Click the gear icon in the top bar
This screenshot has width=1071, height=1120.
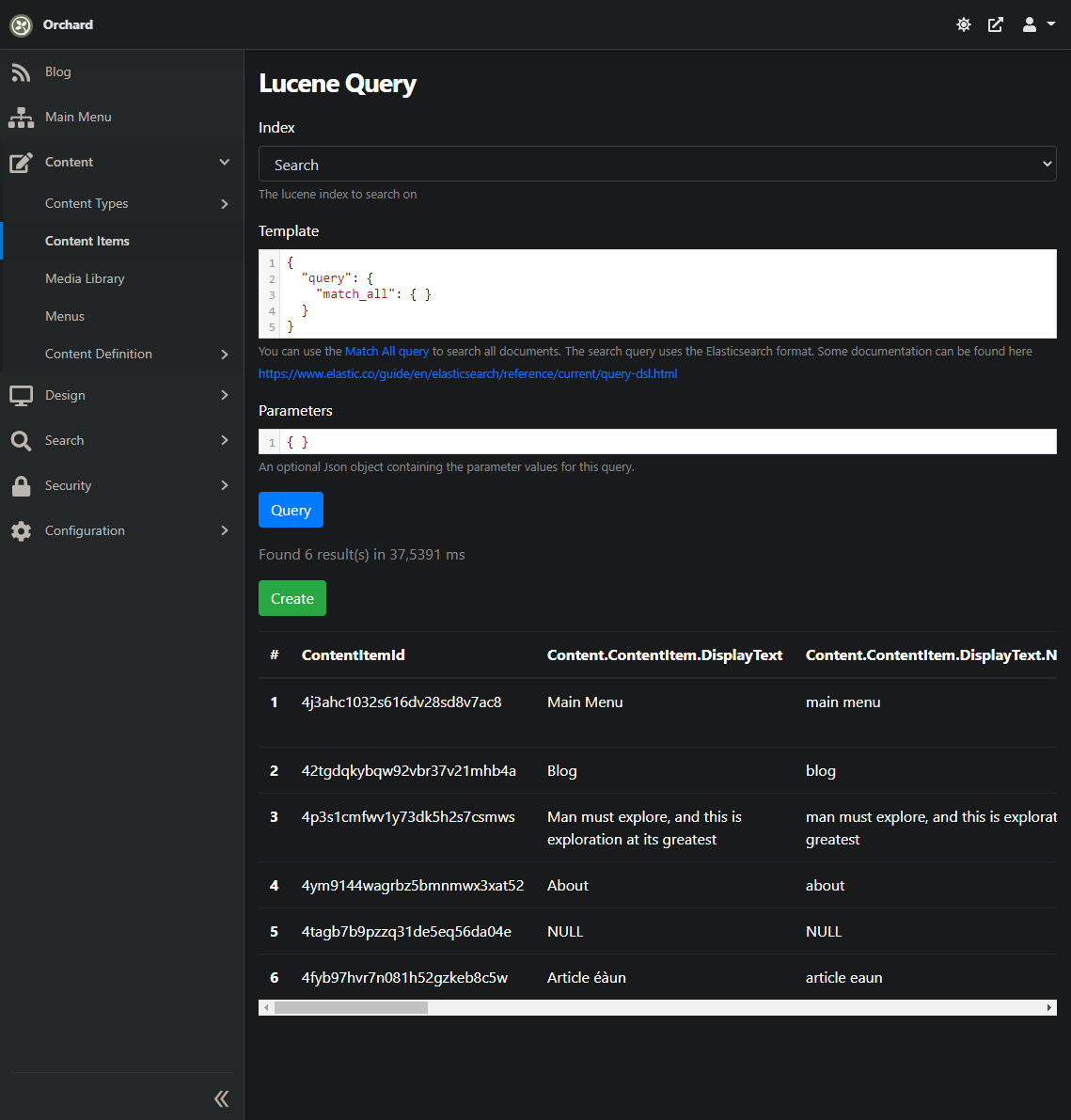[x=963, y=24]
